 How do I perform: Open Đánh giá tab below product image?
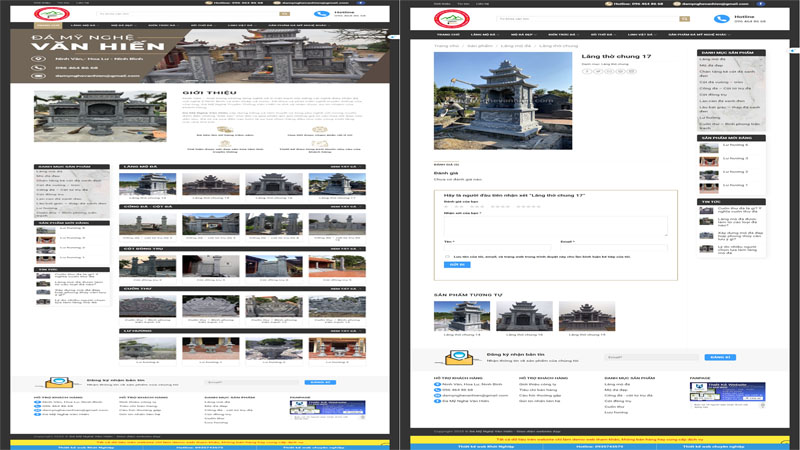[x=446, y=165]
